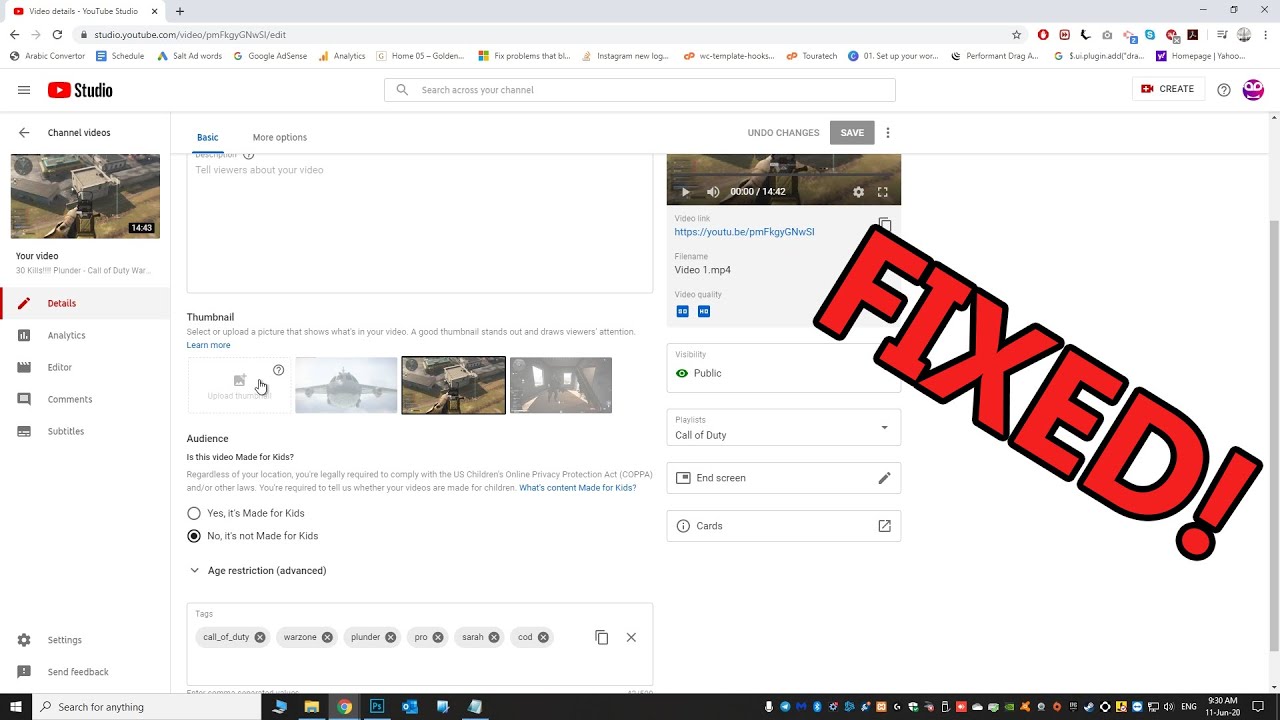The width and height of the screenshot is (1280, 720).
Task: Select Yes, it's Made for Kids
Action: (x=194, y=513)
